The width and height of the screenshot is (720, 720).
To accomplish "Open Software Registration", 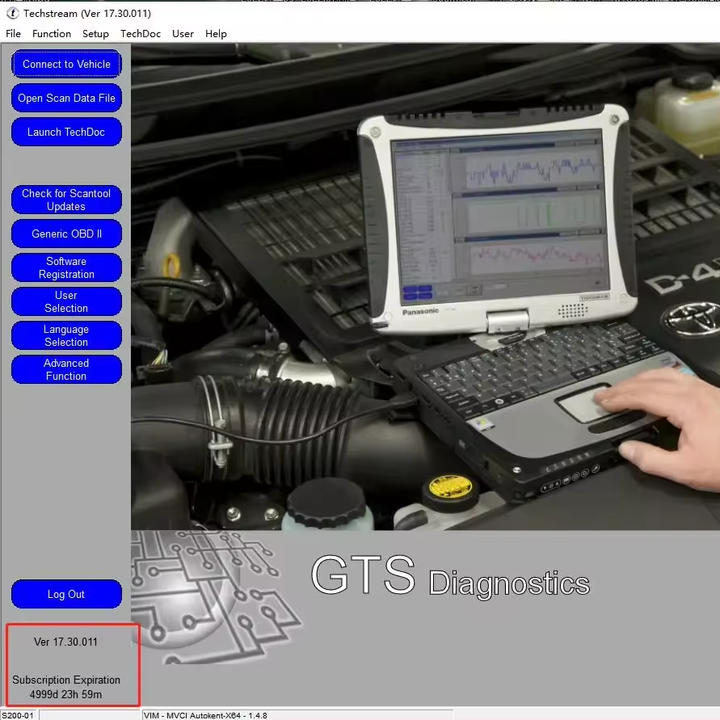I will point(67,268).
